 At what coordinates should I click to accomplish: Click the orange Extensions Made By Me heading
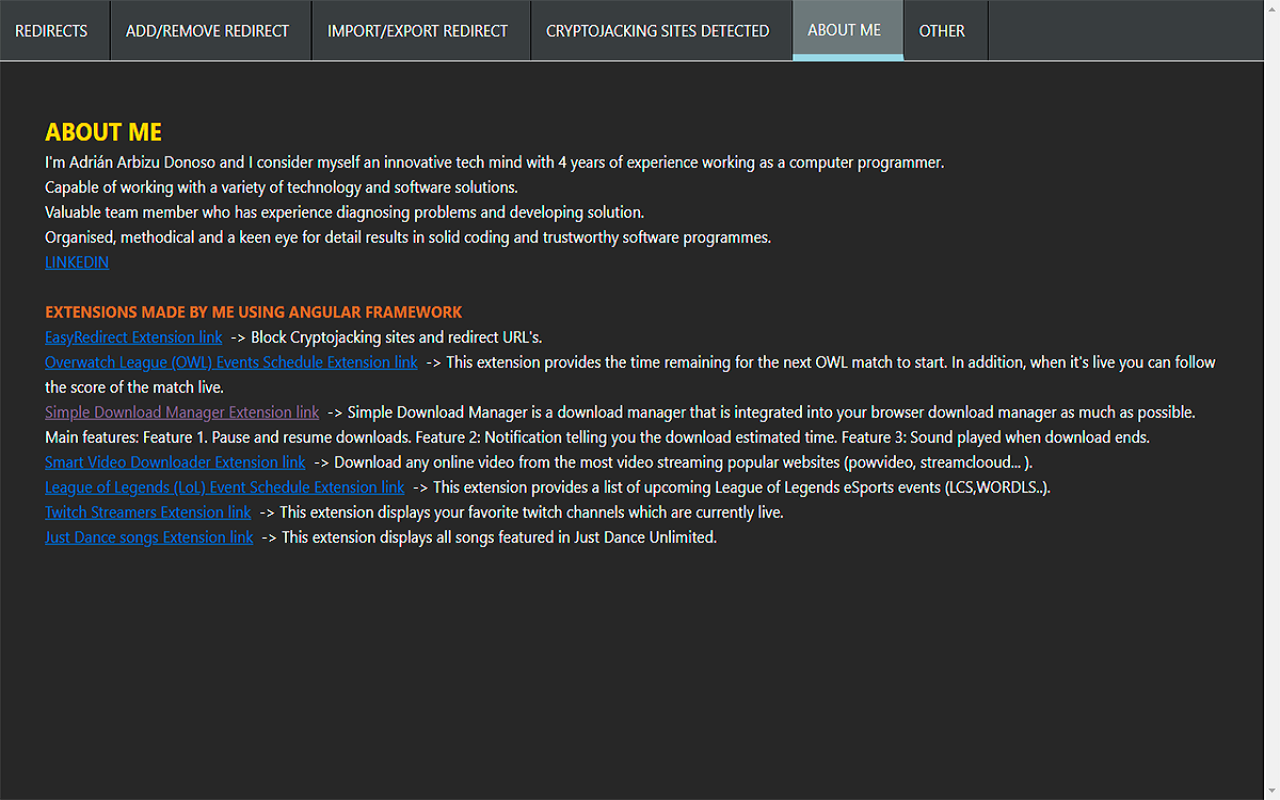point(253,312)
